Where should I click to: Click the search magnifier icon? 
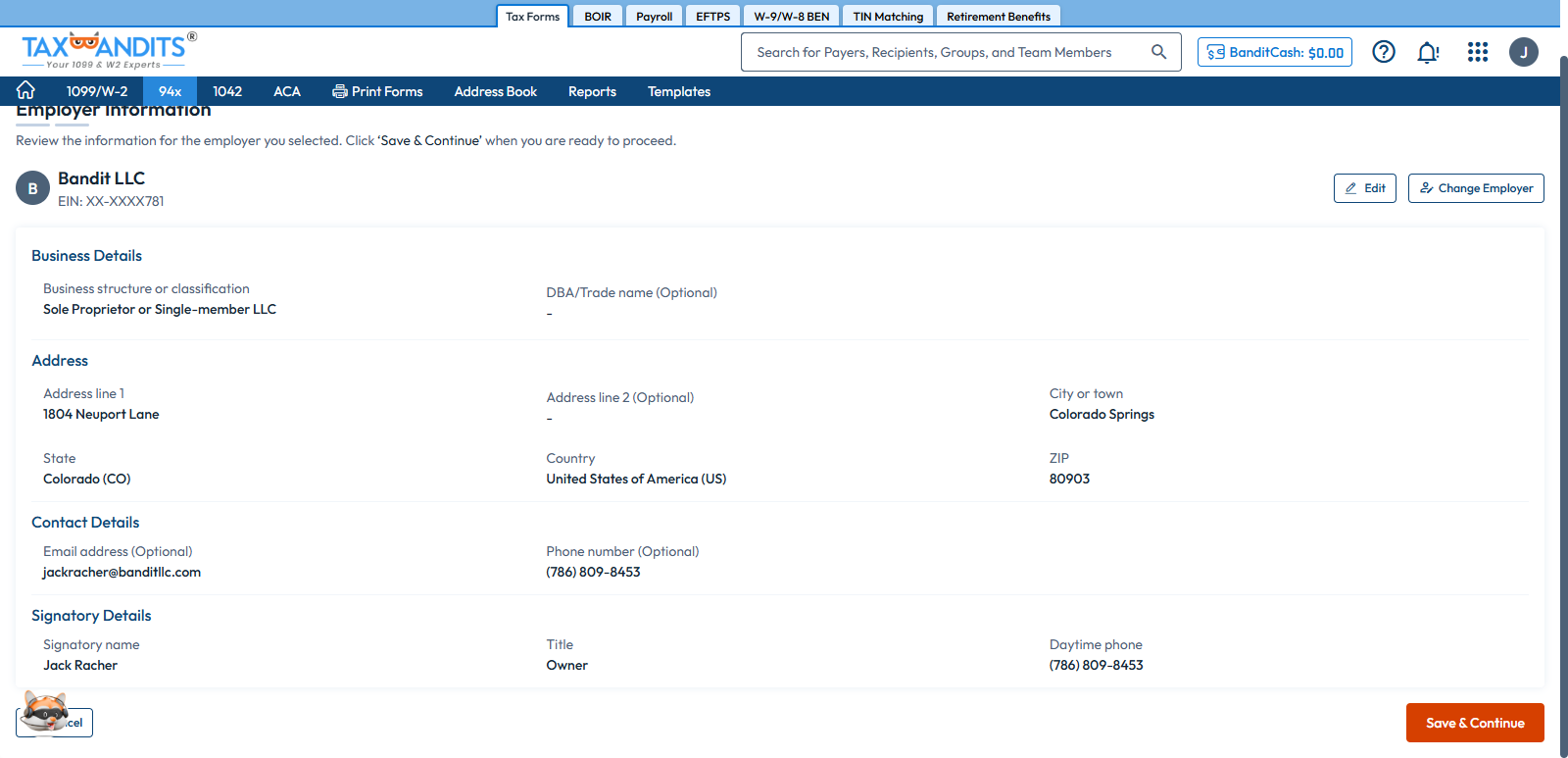coord(1158,52)
